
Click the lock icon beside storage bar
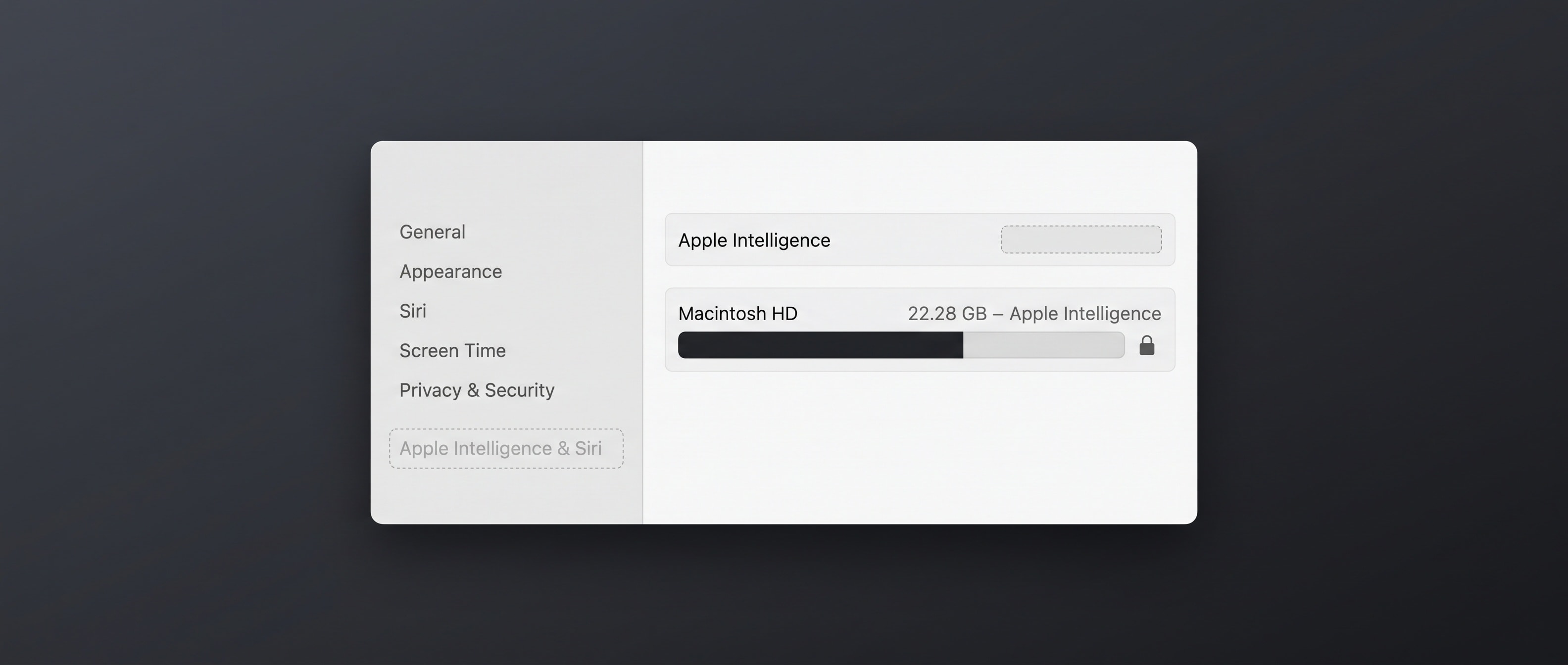[x=1147, y=345]
